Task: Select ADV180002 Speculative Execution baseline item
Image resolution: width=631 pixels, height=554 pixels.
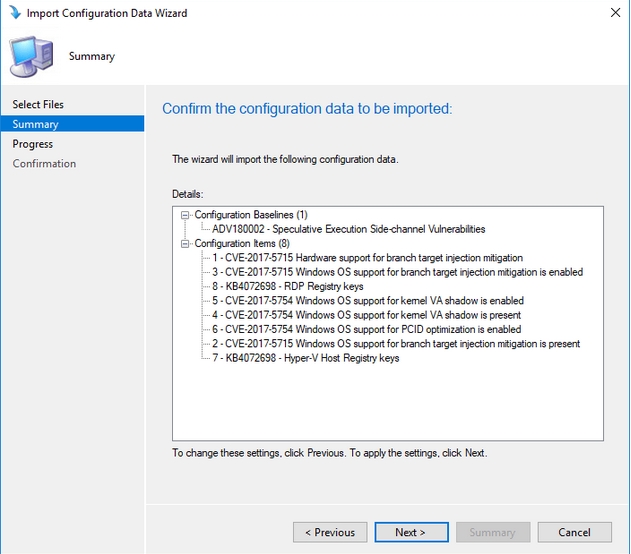Action: pyautogui.click(x=348, y=229)
